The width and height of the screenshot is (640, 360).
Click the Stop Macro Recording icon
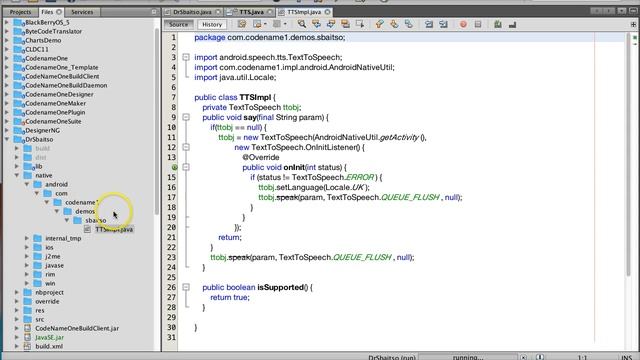click(x=478, y=24)
